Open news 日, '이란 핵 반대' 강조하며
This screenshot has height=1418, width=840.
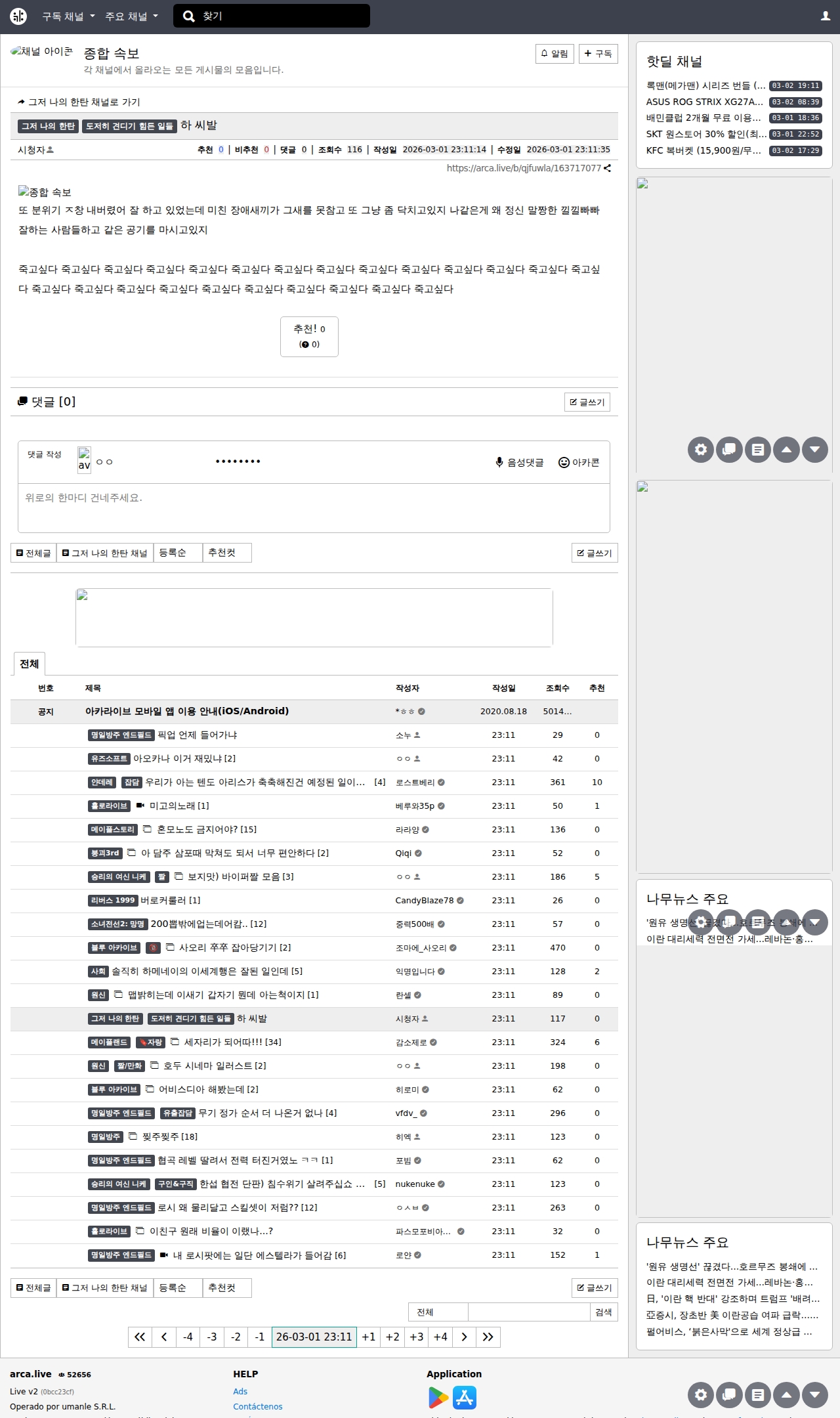733,1299
